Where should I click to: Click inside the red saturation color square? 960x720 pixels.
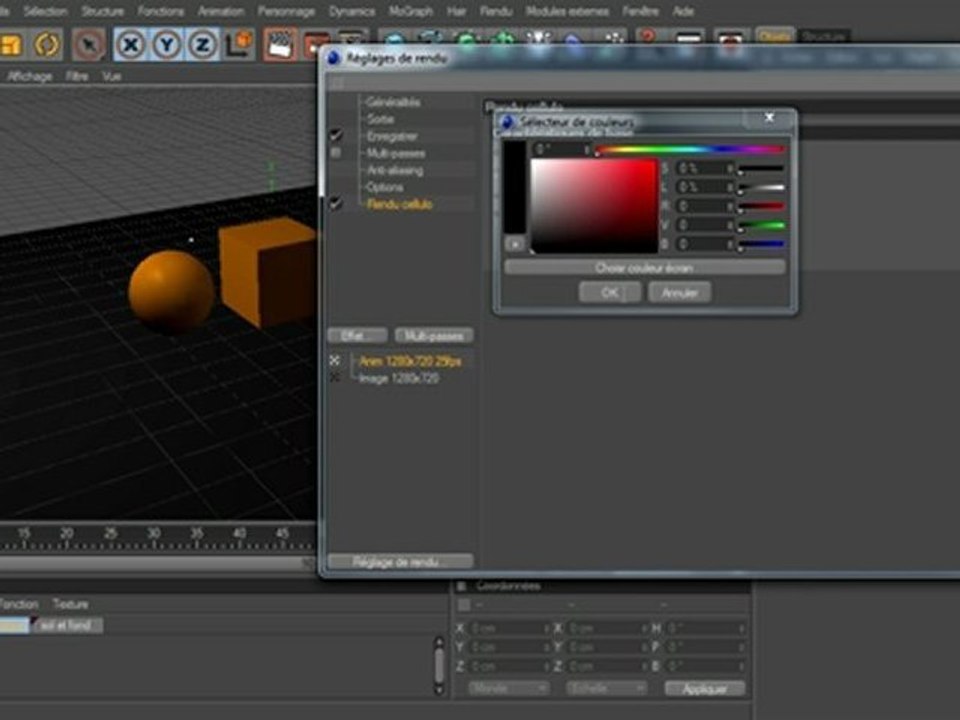point(594,205)
